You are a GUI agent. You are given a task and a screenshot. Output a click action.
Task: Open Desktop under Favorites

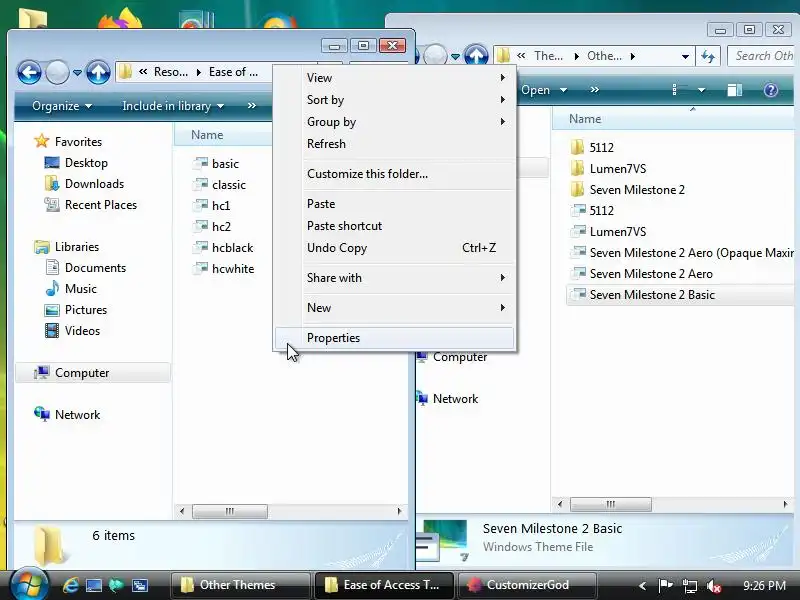[77, 163]
